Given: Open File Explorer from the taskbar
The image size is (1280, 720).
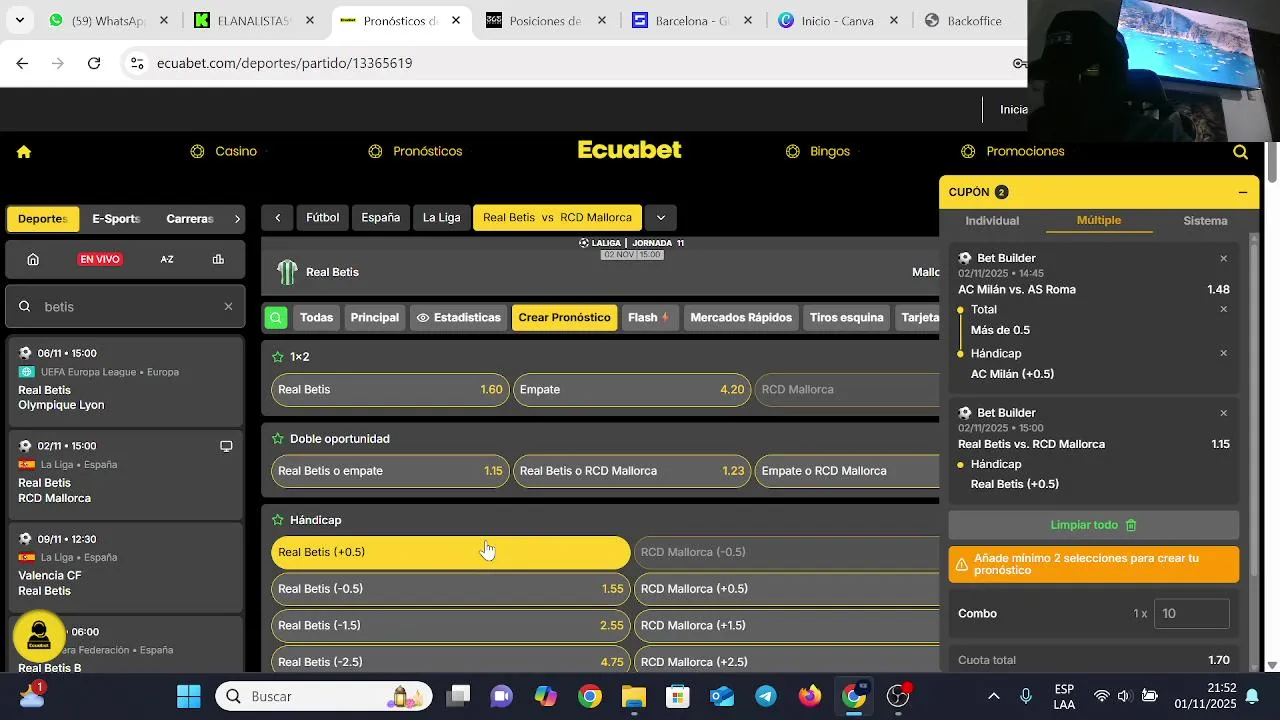Looking at the screenshot, I should pos(634,696).
